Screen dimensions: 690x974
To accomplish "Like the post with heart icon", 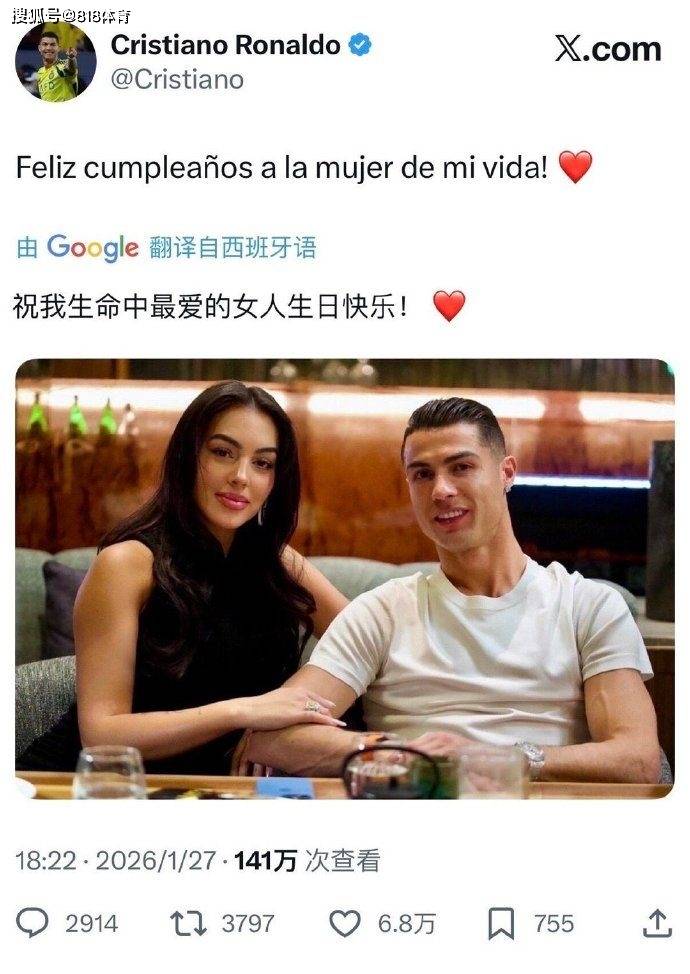I will coord(344,923).
